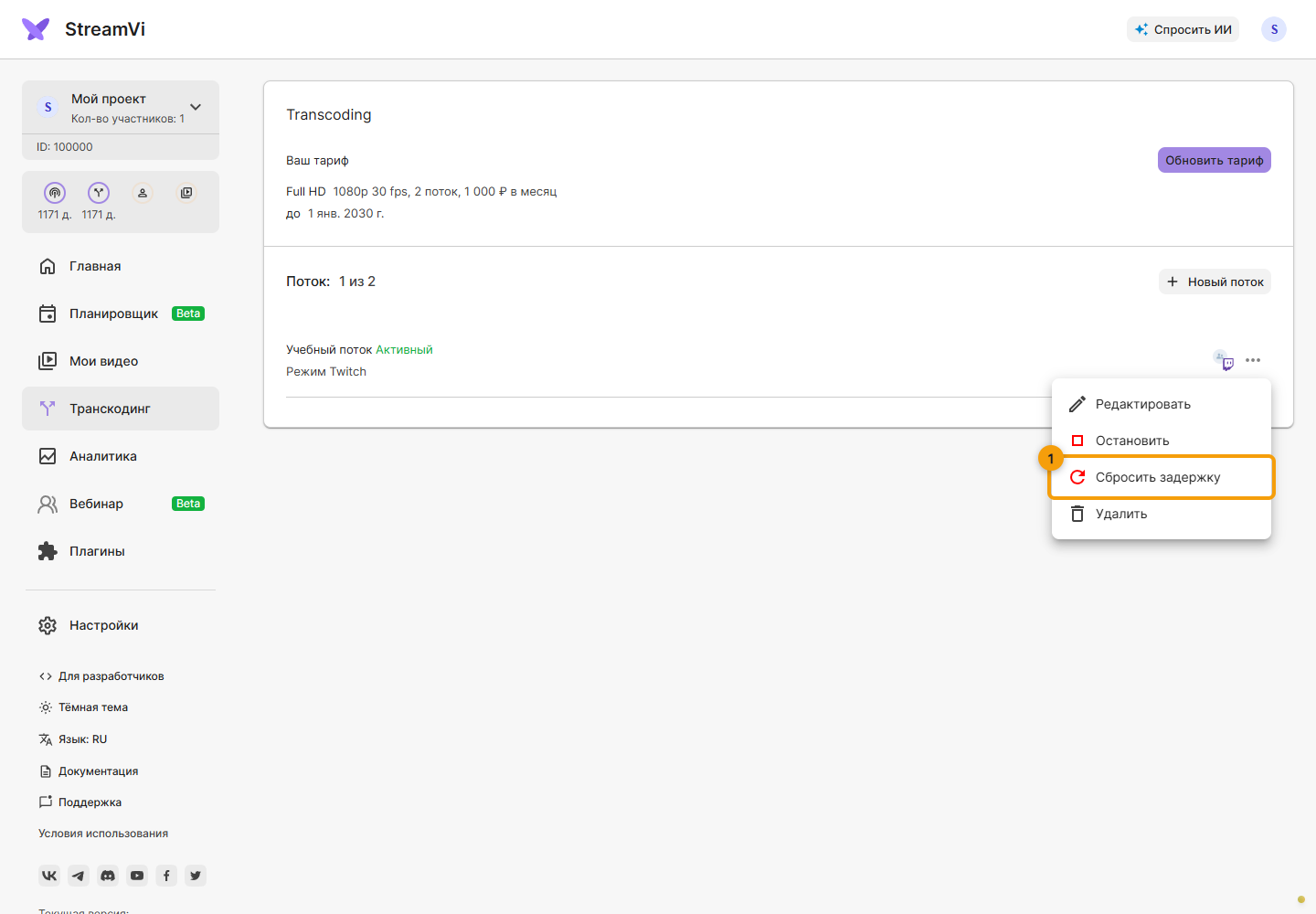Select Редактировать in the context menu

tap(1162, 404)
